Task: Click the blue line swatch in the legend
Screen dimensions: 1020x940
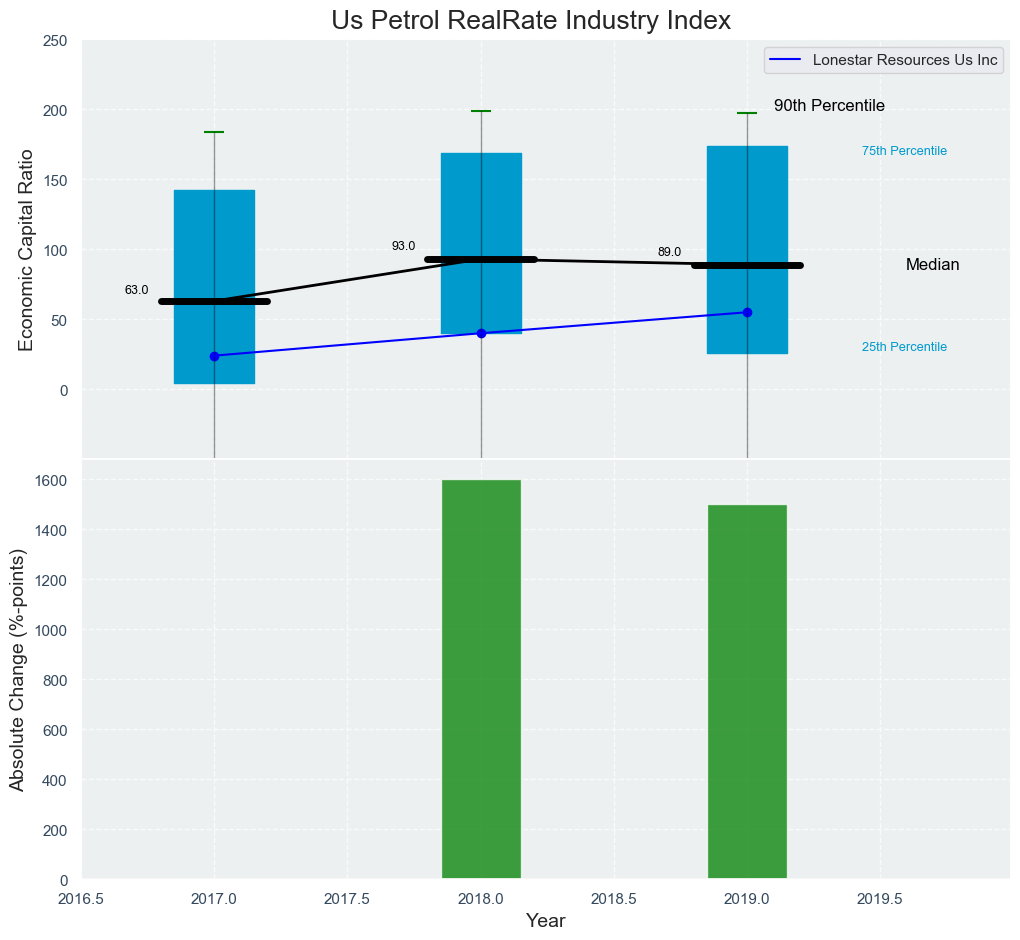Action: tap(787, 60)
